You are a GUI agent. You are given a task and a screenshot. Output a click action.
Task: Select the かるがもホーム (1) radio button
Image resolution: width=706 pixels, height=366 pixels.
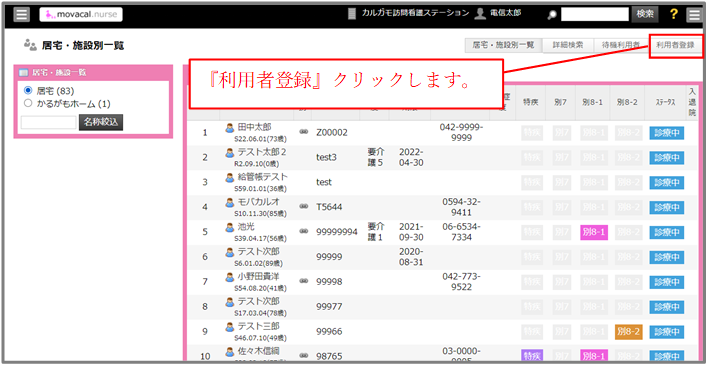28,103
